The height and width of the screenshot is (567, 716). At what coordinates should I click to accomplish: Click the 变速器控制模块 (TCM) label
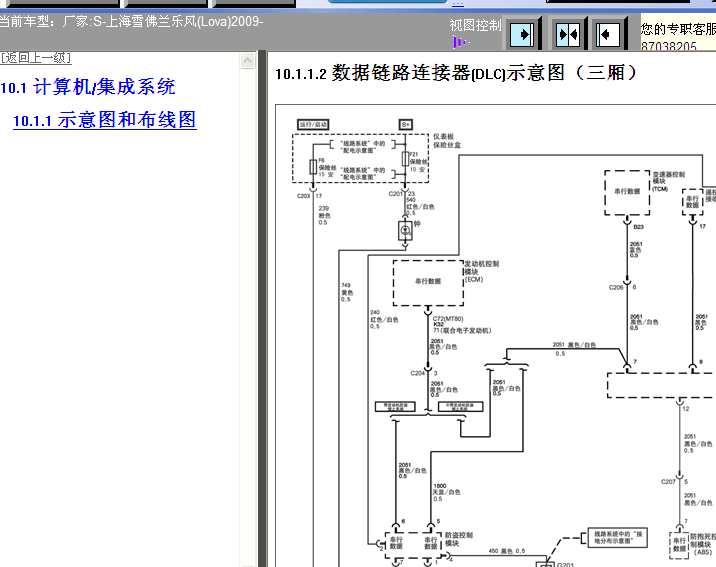click(669, 181)
